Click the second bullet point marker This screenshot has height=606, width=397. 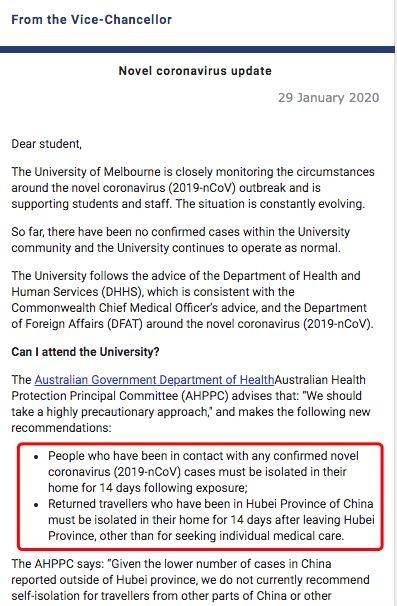tap(37, 505)
